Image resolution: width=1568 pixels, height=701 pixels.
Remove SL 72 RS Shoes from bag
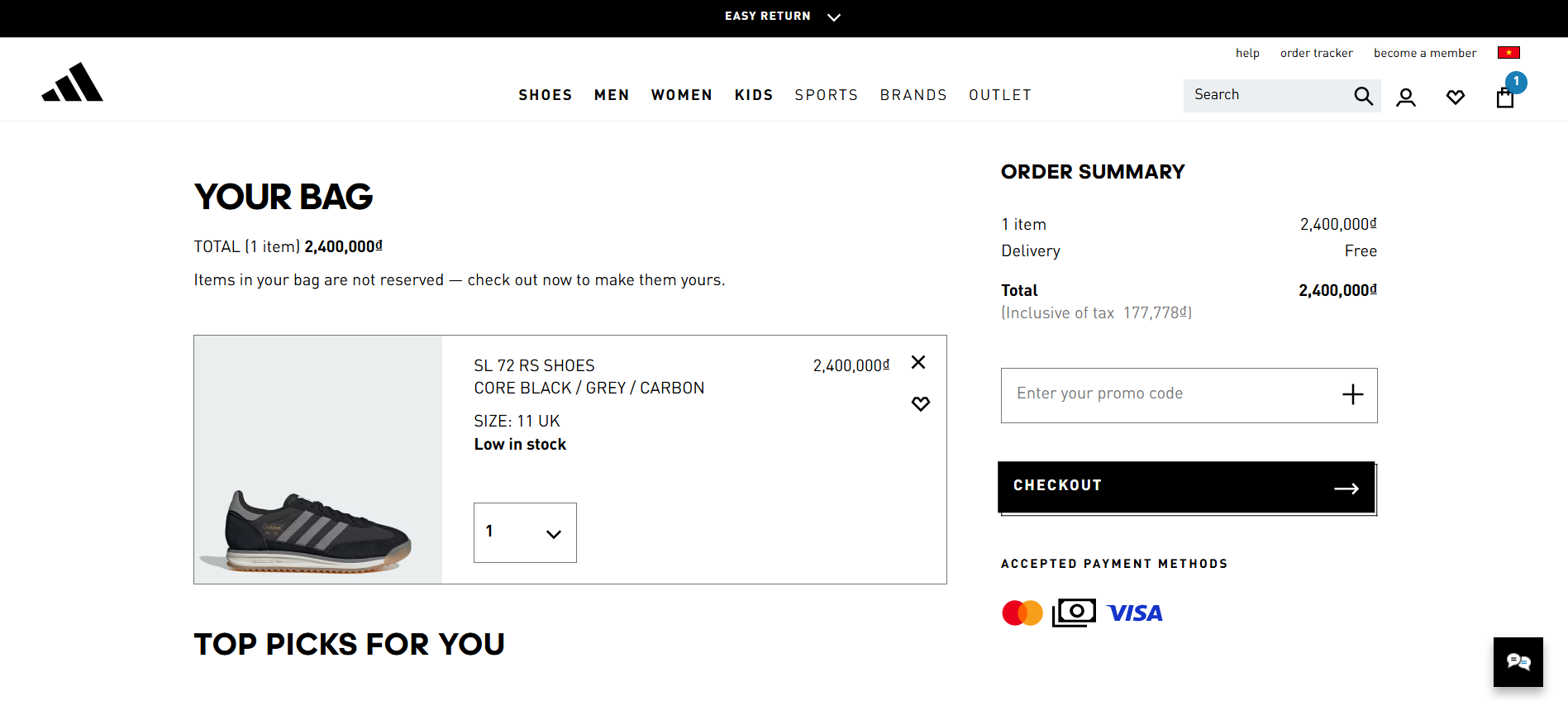point(918,362)
